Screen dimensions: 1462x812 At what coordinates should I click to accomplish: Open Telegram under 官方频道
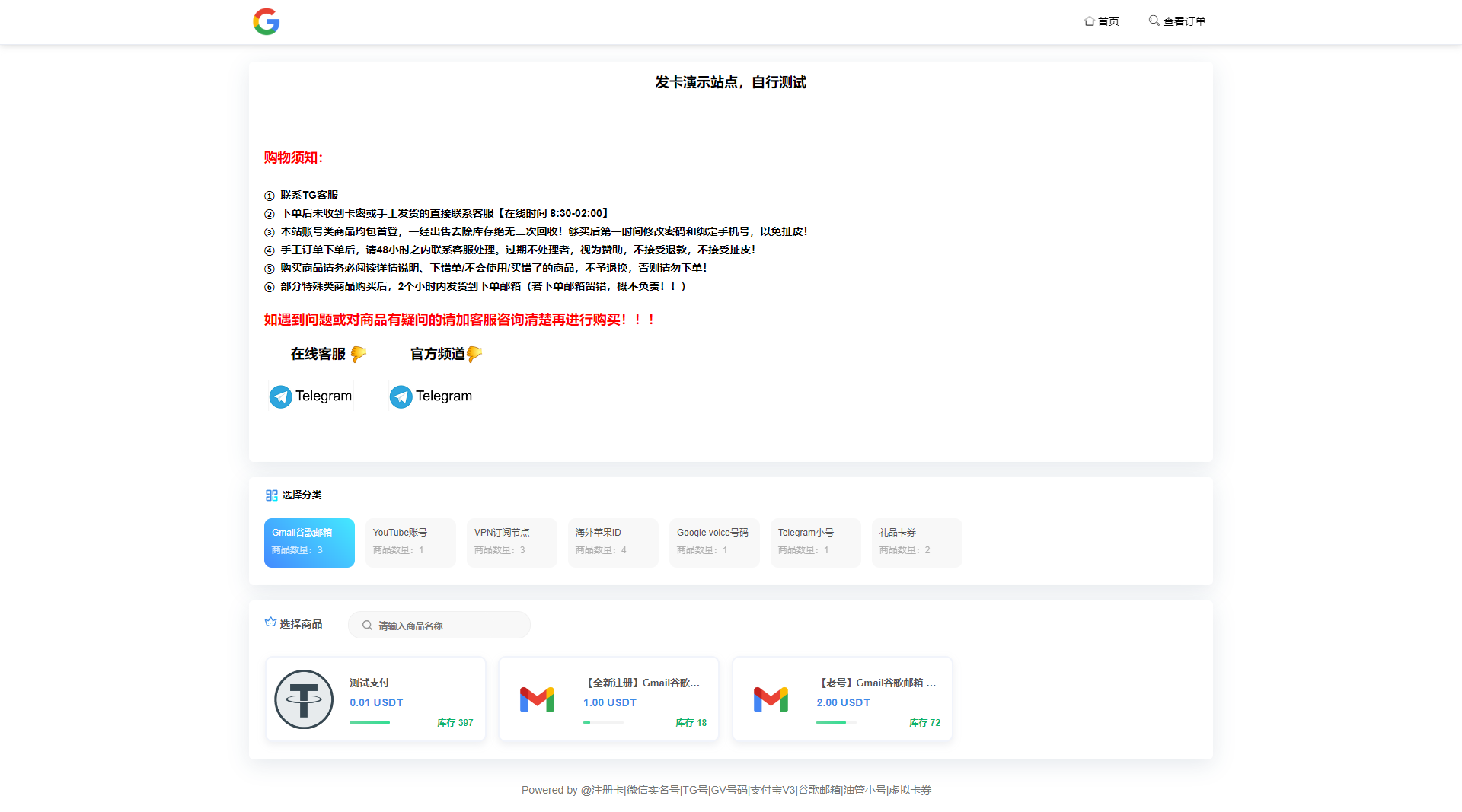[x=431, y=396]
